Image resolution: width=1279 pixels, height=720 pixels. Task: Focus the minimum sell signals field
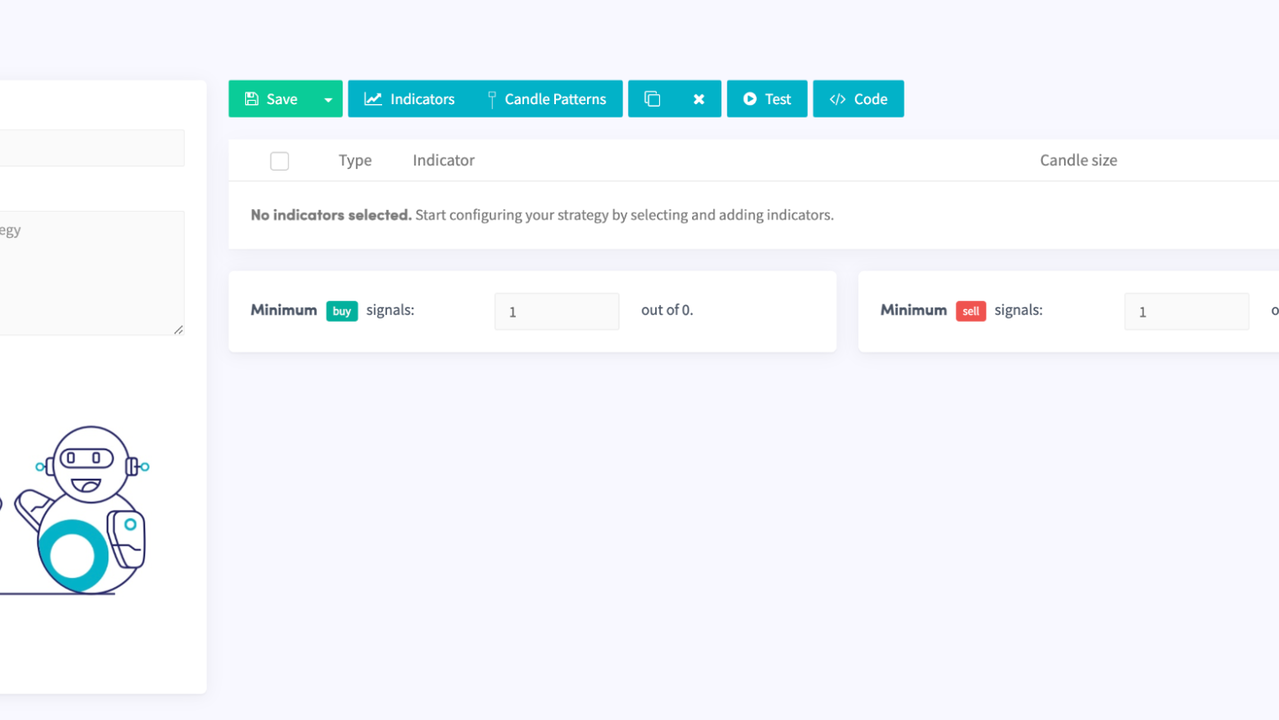click(x=1186, y=311)
